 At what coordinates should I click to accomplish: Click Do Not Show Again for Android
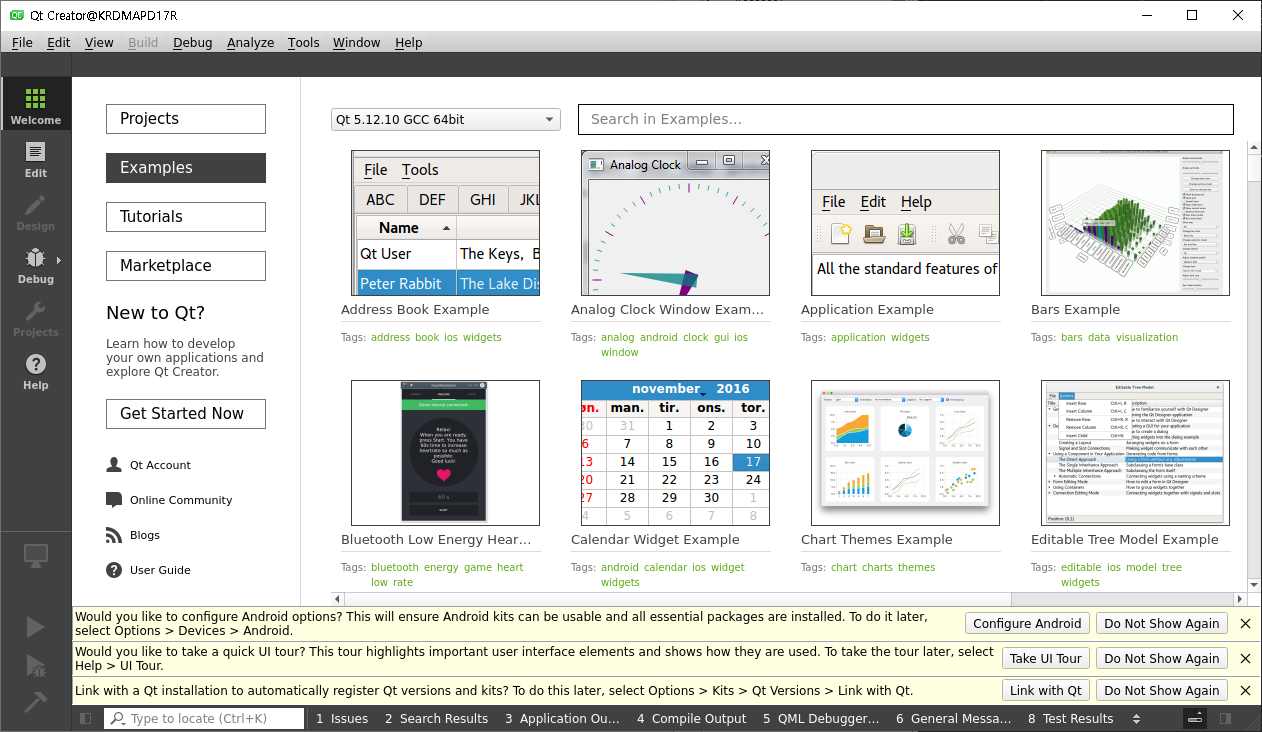pyautogui.click(x=1162, y=623)
